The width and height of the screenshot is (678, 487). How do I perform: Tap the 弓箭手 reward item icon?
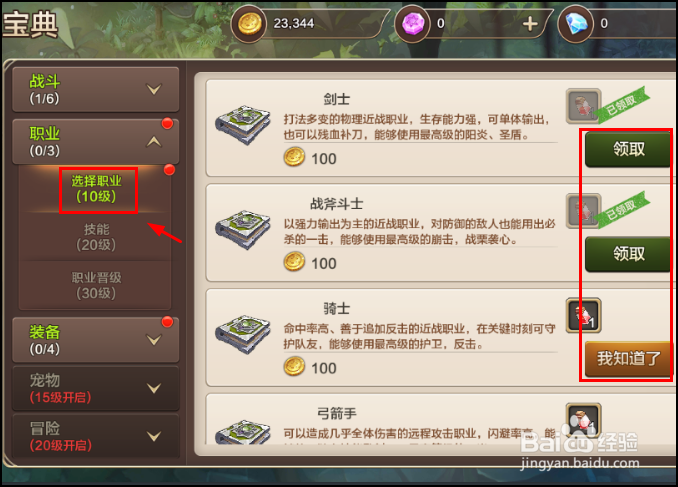pyautogui.click(x=584, y=420)
